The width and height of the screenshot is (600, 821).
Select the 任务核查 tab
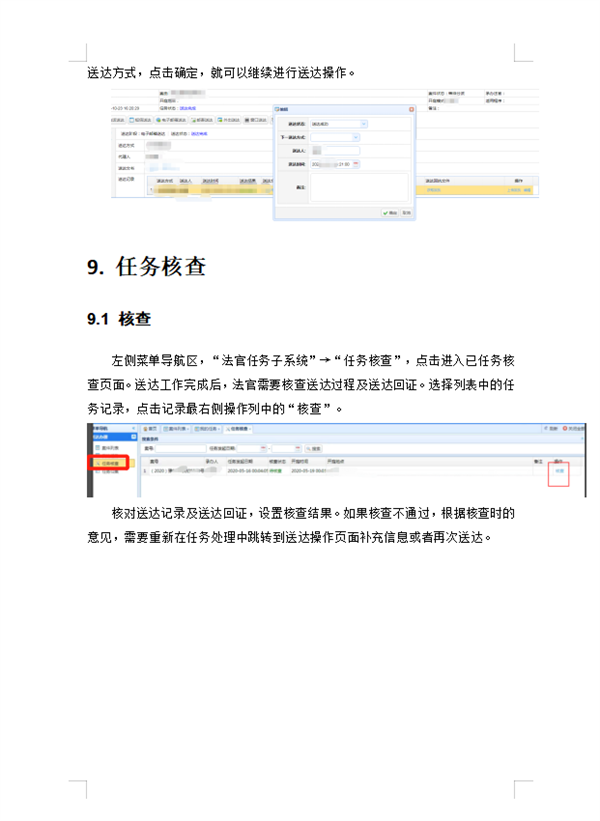(x=239, y=429)
